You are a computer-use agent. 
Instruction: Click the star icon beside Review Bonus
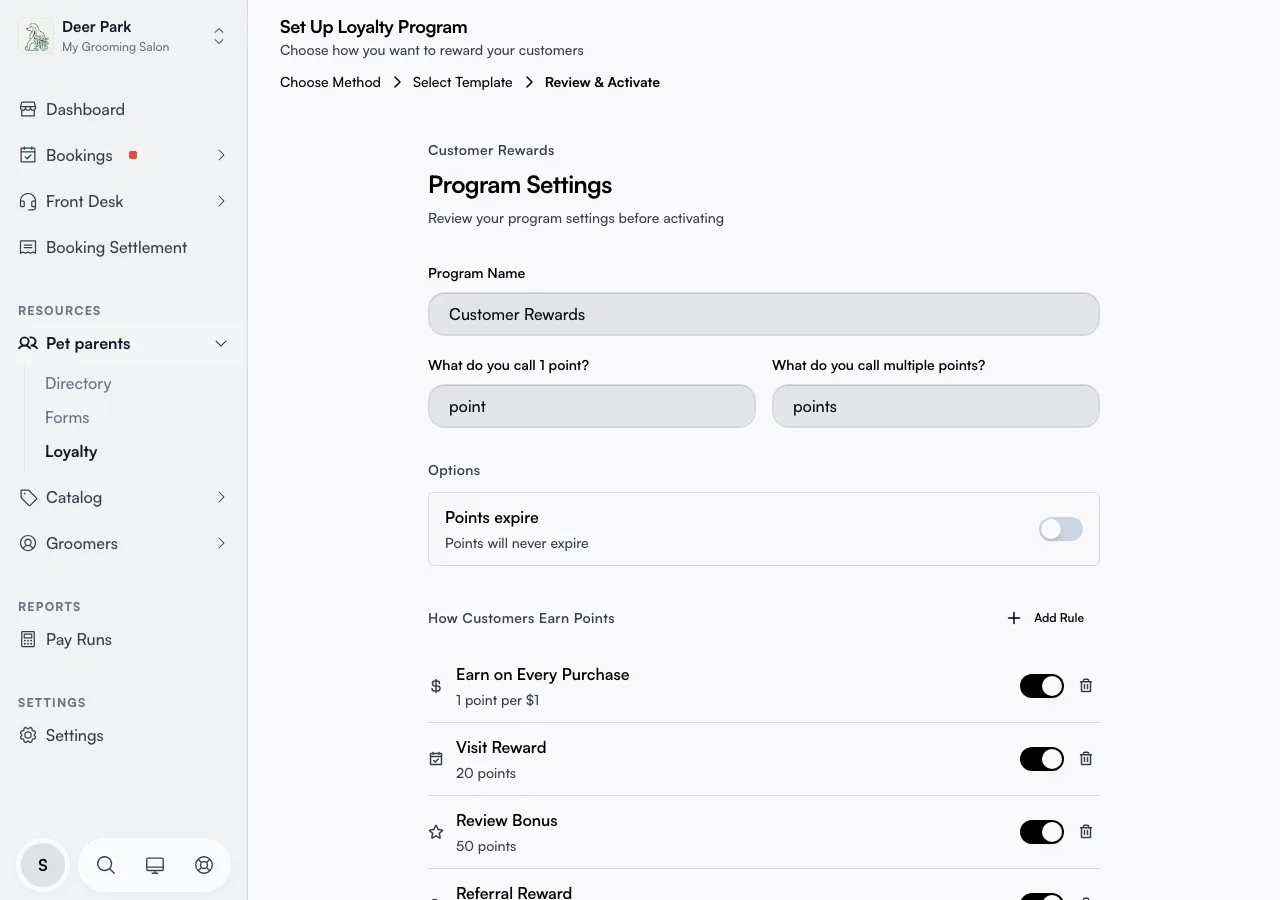pos(436,832)
